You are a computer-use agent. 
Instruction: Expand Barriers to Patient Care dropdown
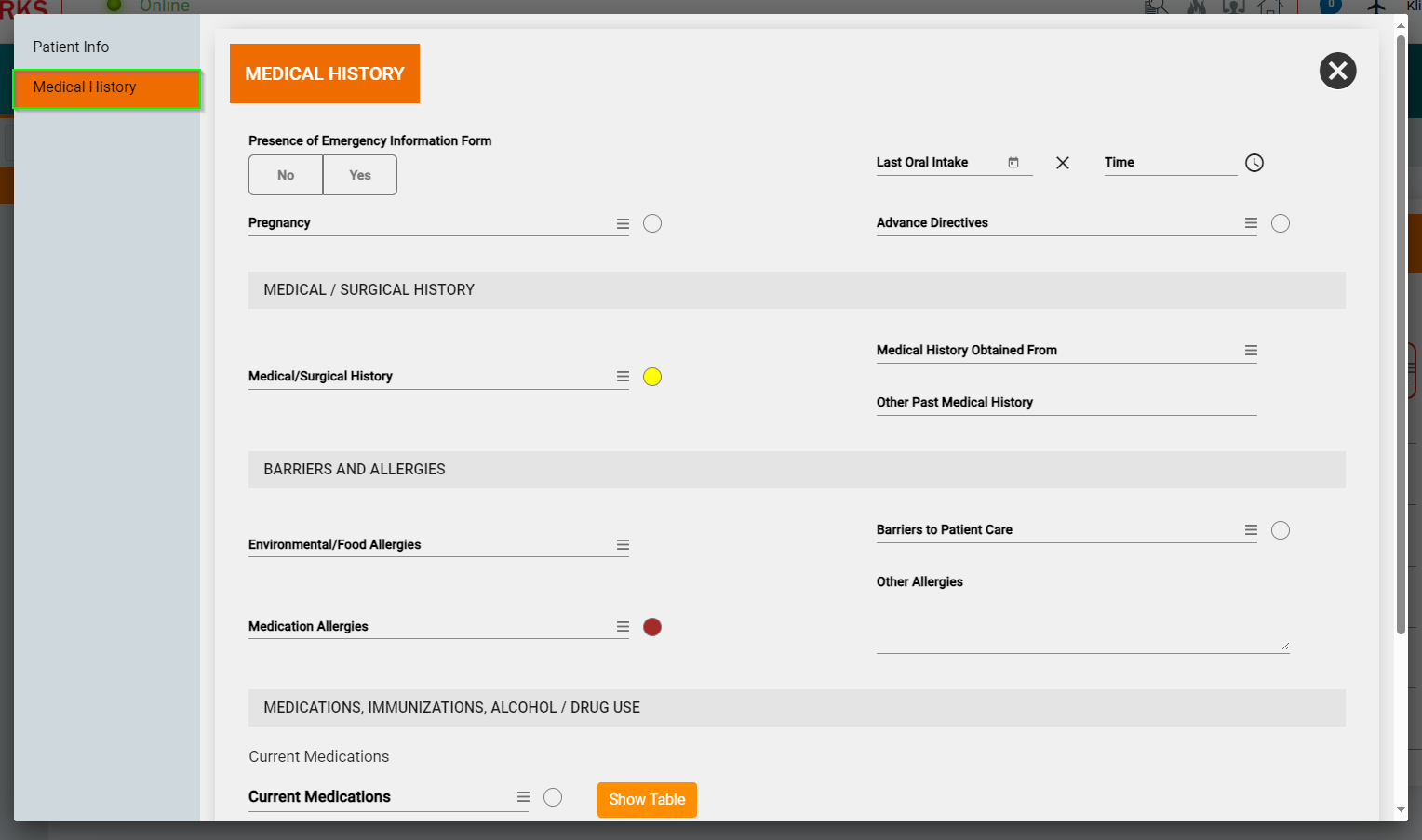pyautogui.click(x=1251, y=530)
